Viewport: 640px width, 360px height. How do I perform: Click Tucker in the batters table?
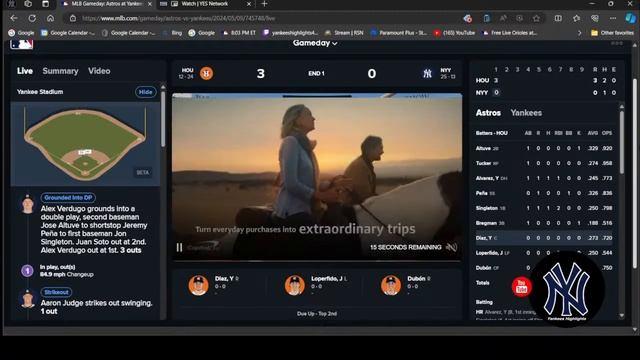(x=484, y=163)
